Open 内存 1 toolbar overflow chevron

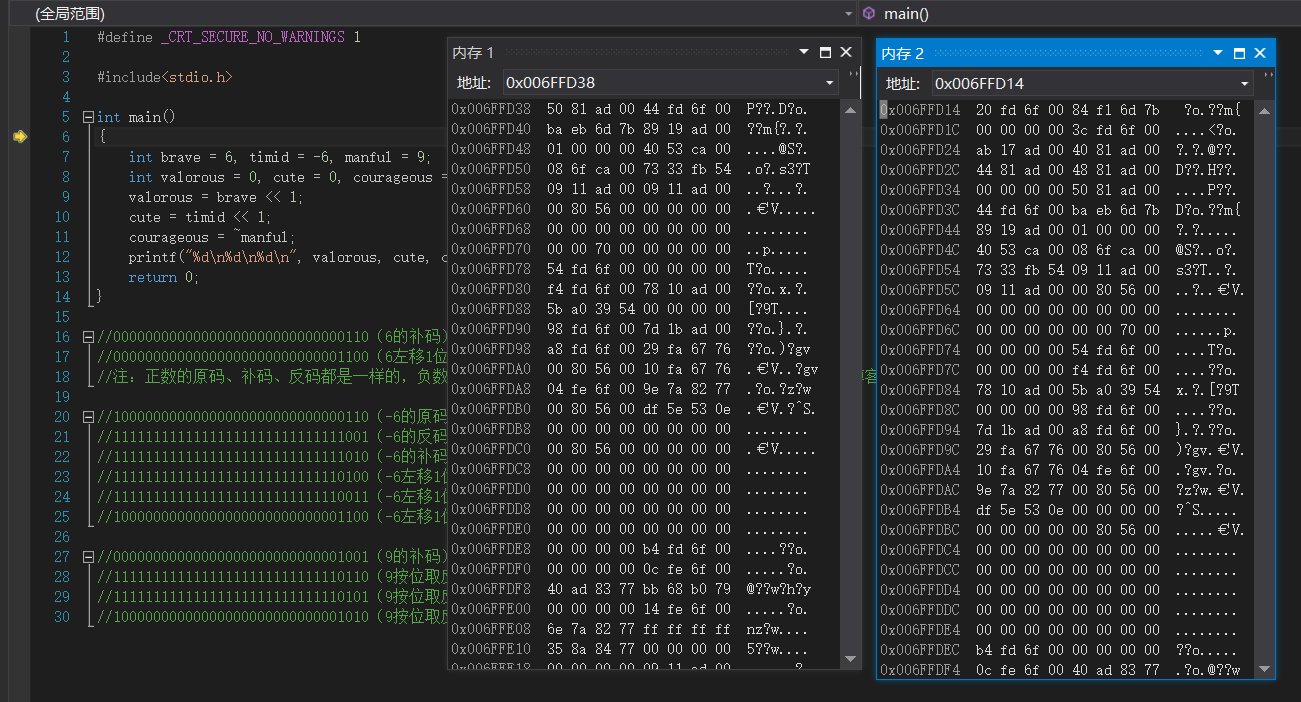[853, 76]
